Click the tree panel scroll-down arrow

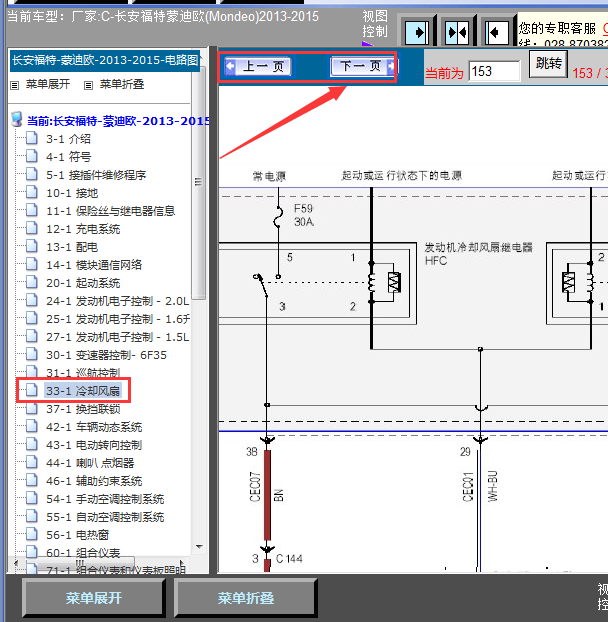click(x=199, y=547)
